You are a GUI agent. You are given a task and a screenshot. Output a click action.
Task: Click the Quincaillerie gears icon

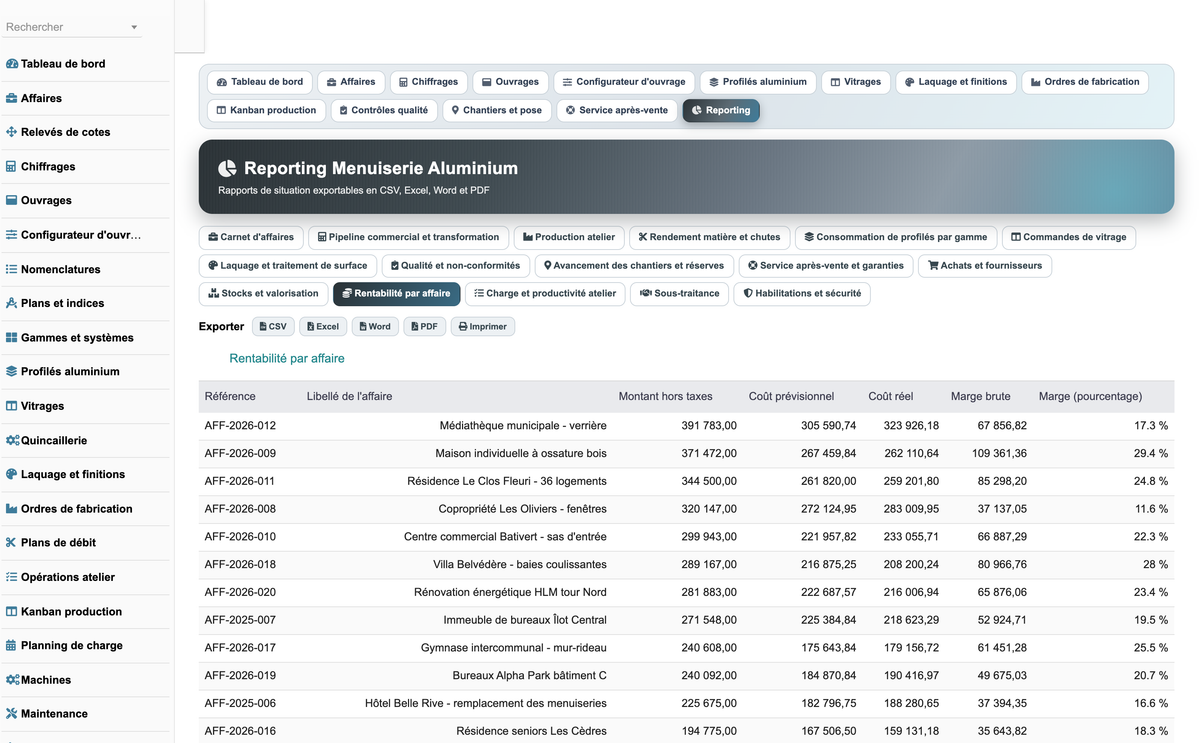12,440
